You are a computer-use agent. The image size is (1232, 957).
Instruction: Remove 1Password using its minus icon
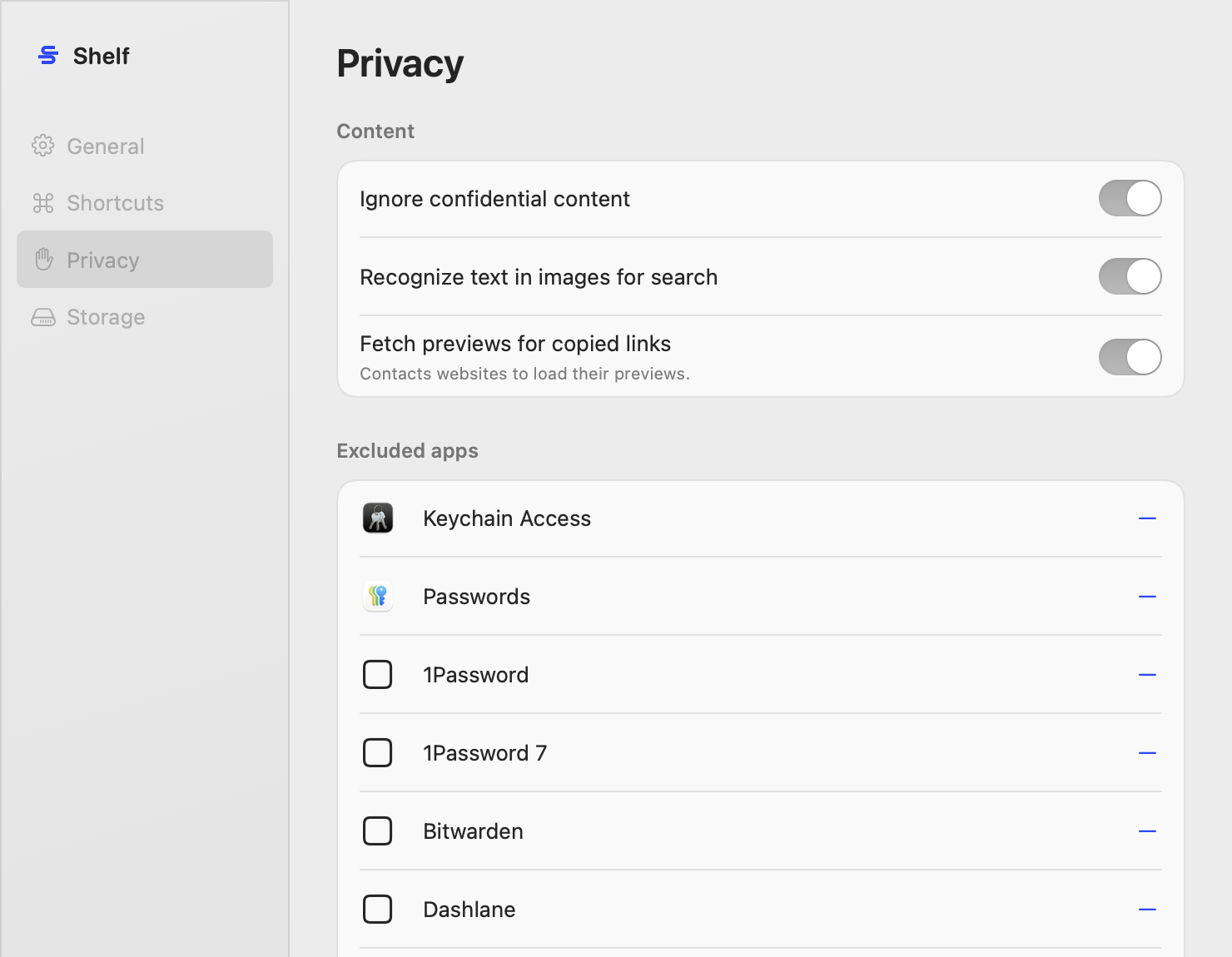point(1147,675)
